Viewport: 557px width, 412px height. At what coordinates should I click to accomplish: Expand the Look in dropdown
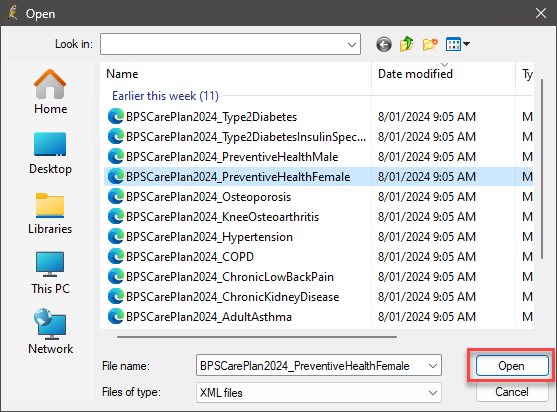pyautogui.click(x=352, y=44)
